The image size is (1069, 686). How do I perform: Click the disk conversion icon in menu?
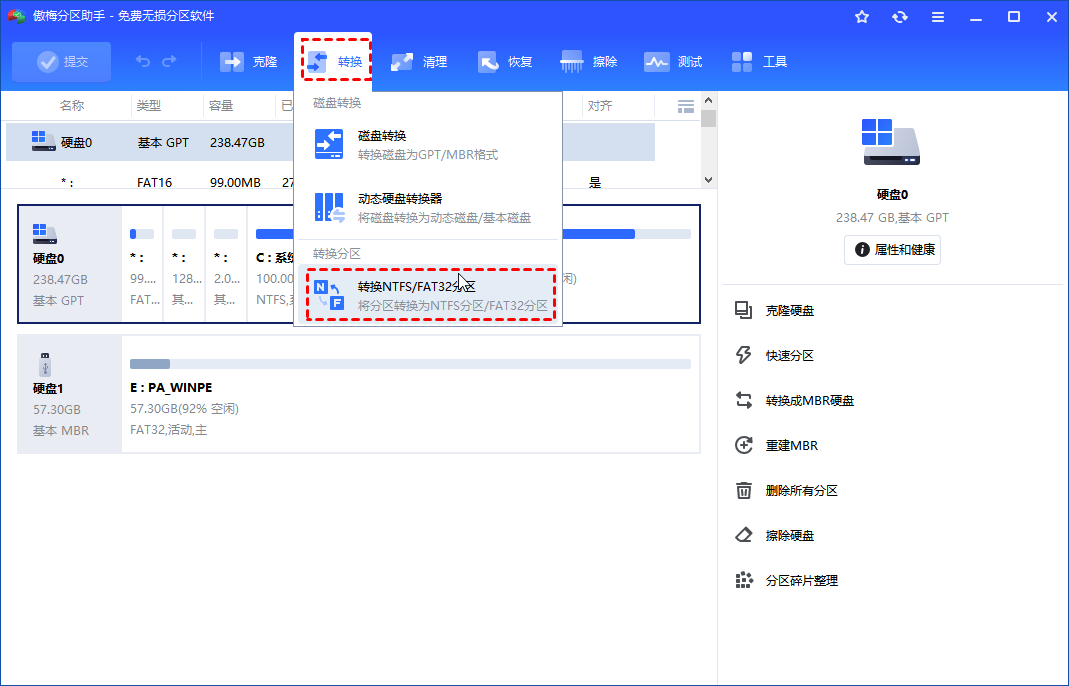pos(329,145)
